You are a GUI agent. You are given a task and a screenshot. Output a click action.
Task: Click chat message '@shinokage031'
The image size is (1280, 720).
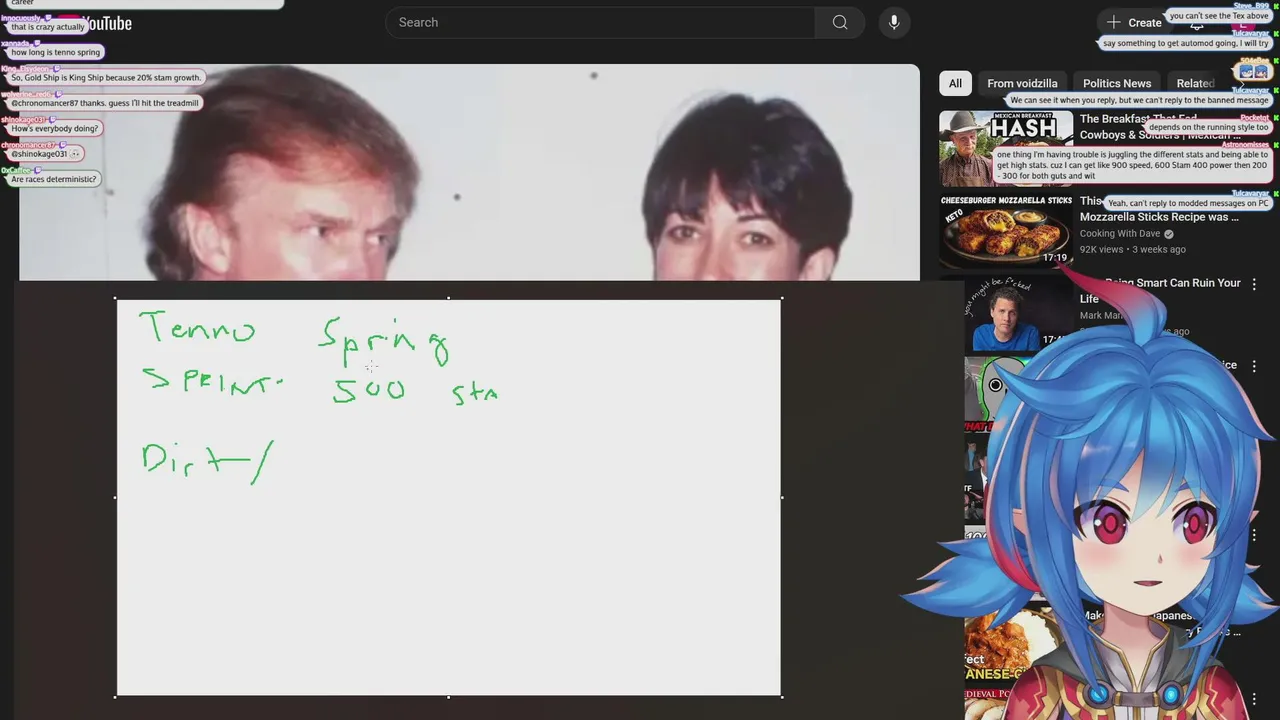click(45, 154)
